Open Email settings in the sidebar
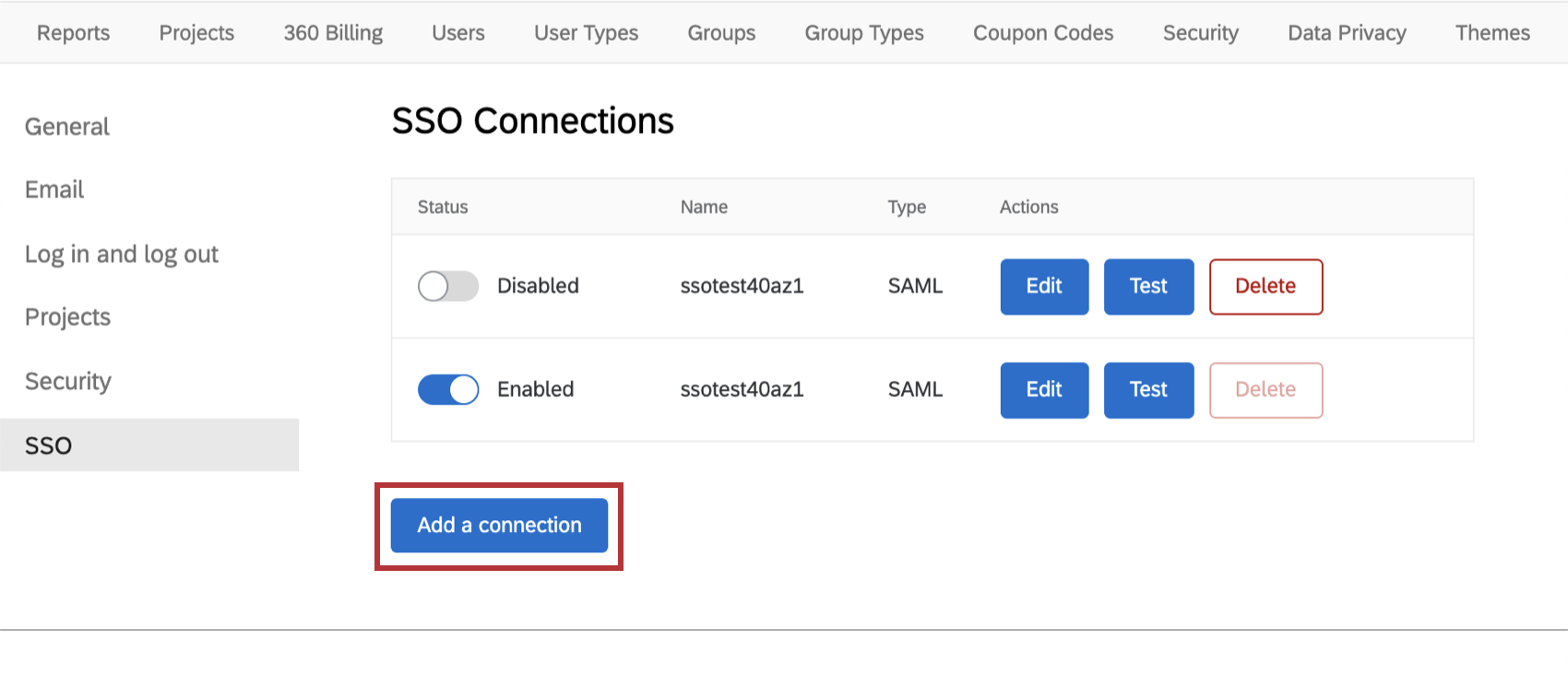The height and width of the screenshot is (676, 1568). [54, 190]
